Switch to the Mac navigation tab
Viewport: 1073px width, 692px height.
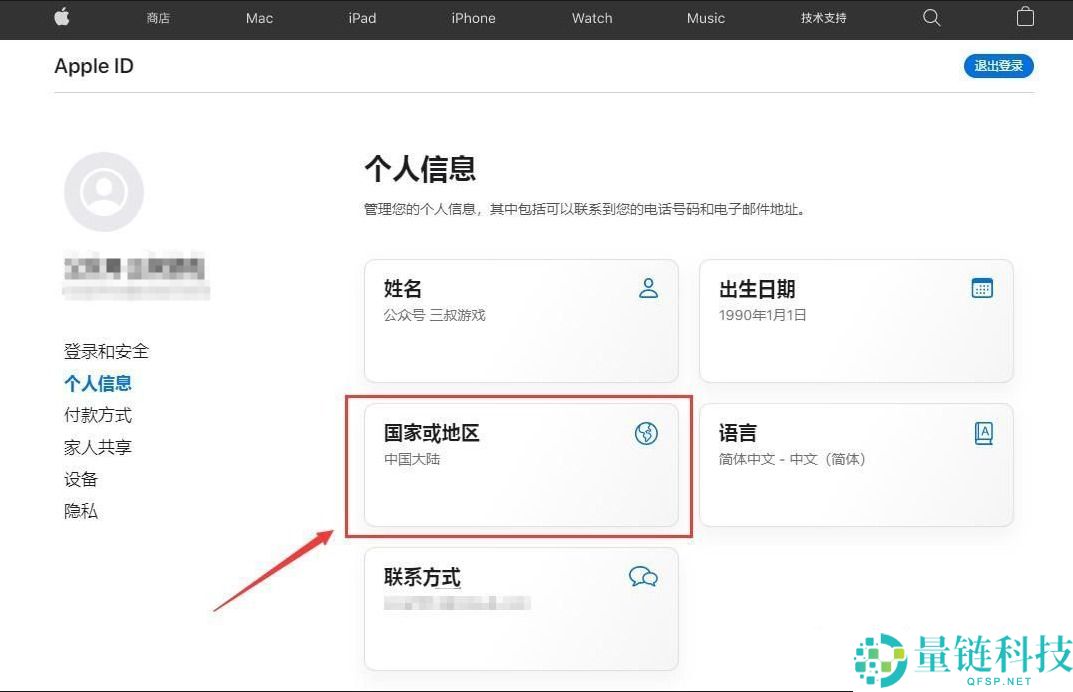pos(259,18)
